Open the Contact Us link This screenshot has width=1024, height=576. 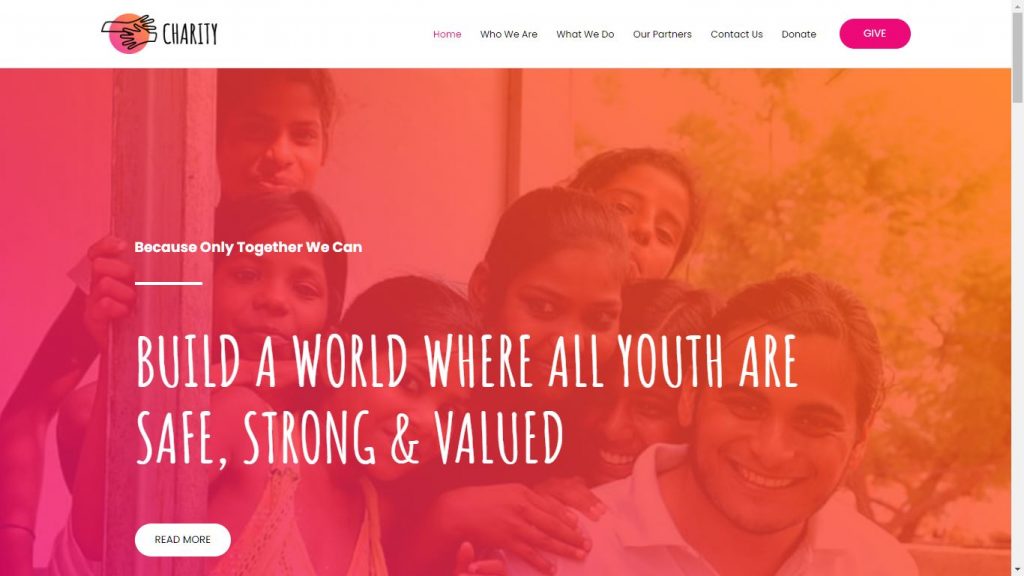[736, 34]
